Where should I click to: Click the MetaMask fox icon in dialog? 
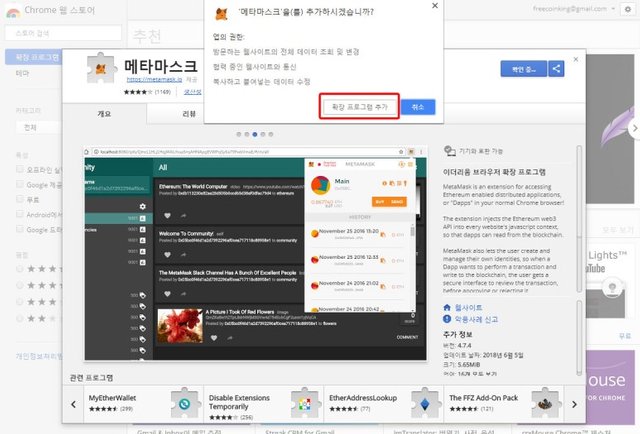tap(221, 13)
